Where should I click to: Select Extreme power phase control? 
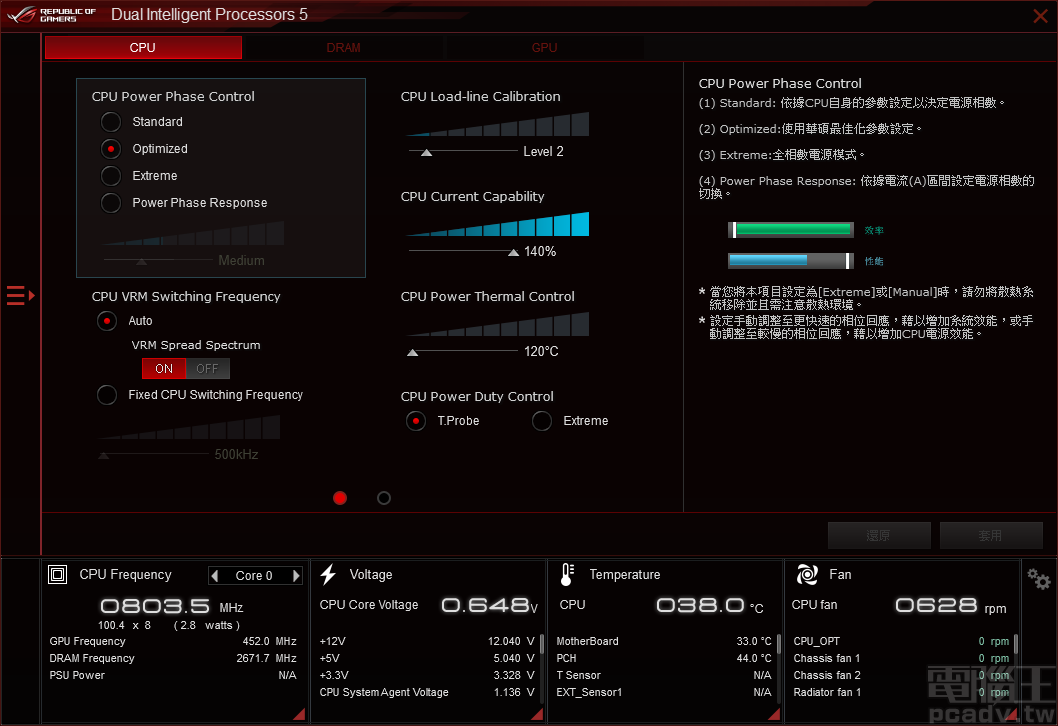[x=111, y=176]
